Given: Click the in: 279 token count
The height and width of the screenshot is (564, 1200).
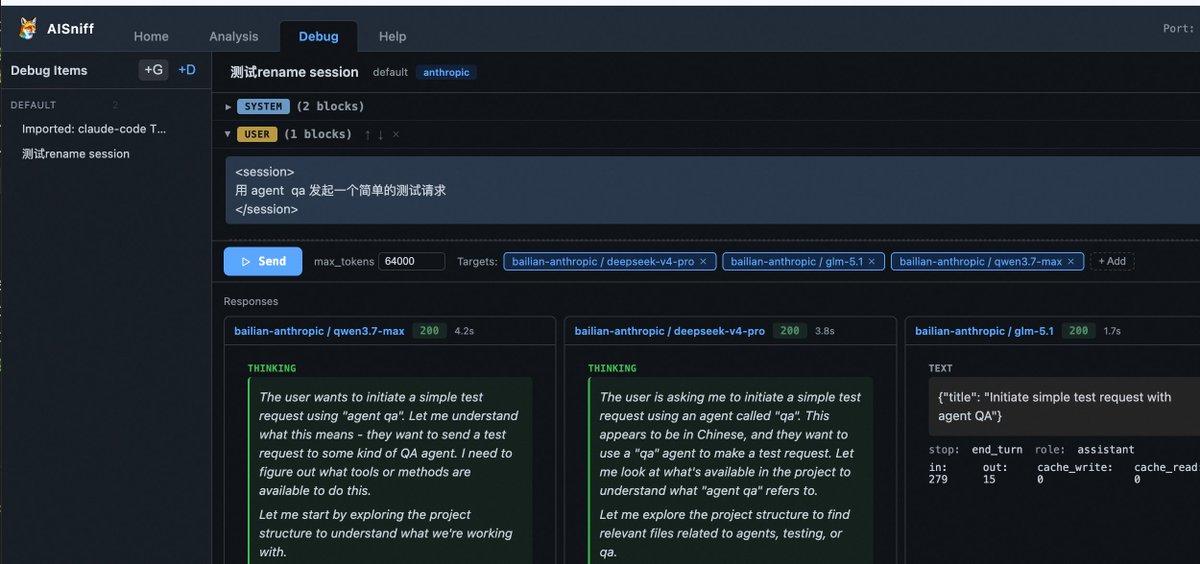Looking at the screenshot, I should (x=939, y=473).
